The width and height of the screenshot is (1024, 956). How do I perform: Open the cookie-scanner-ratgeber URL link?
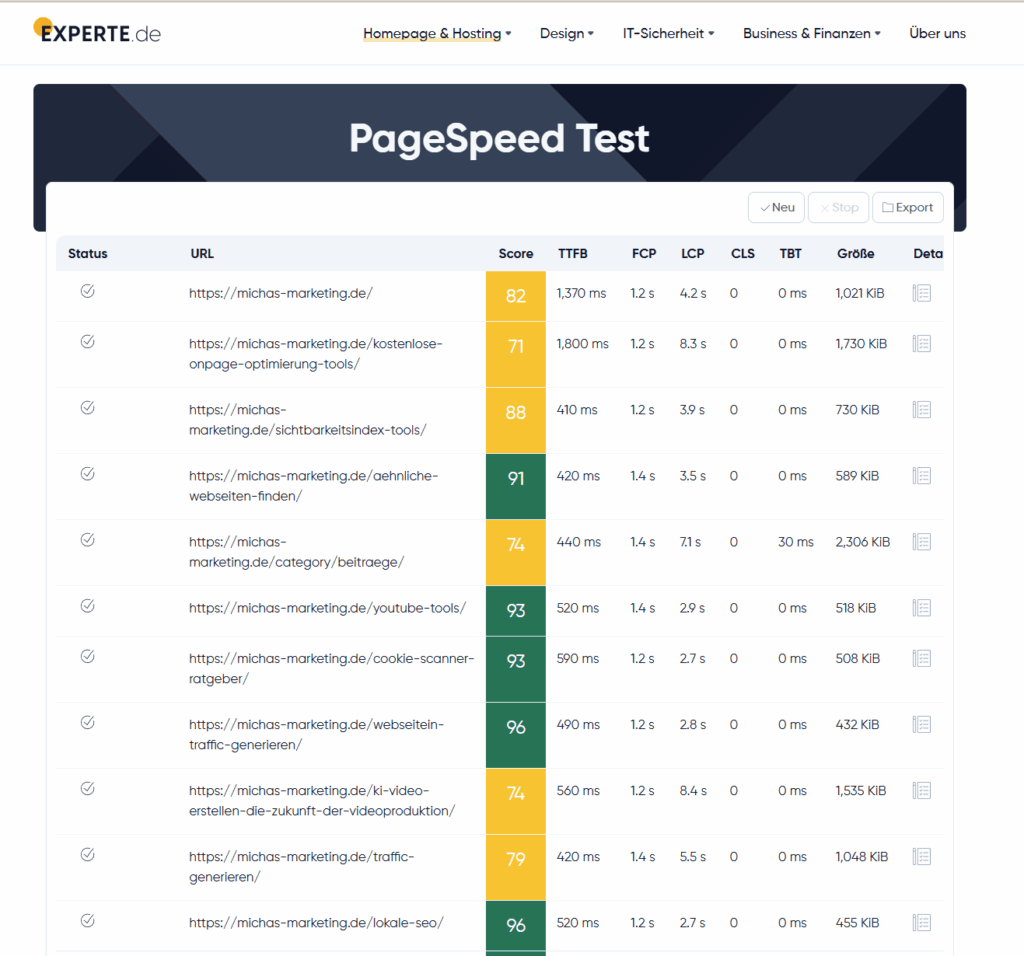click(x=332, y=669)
